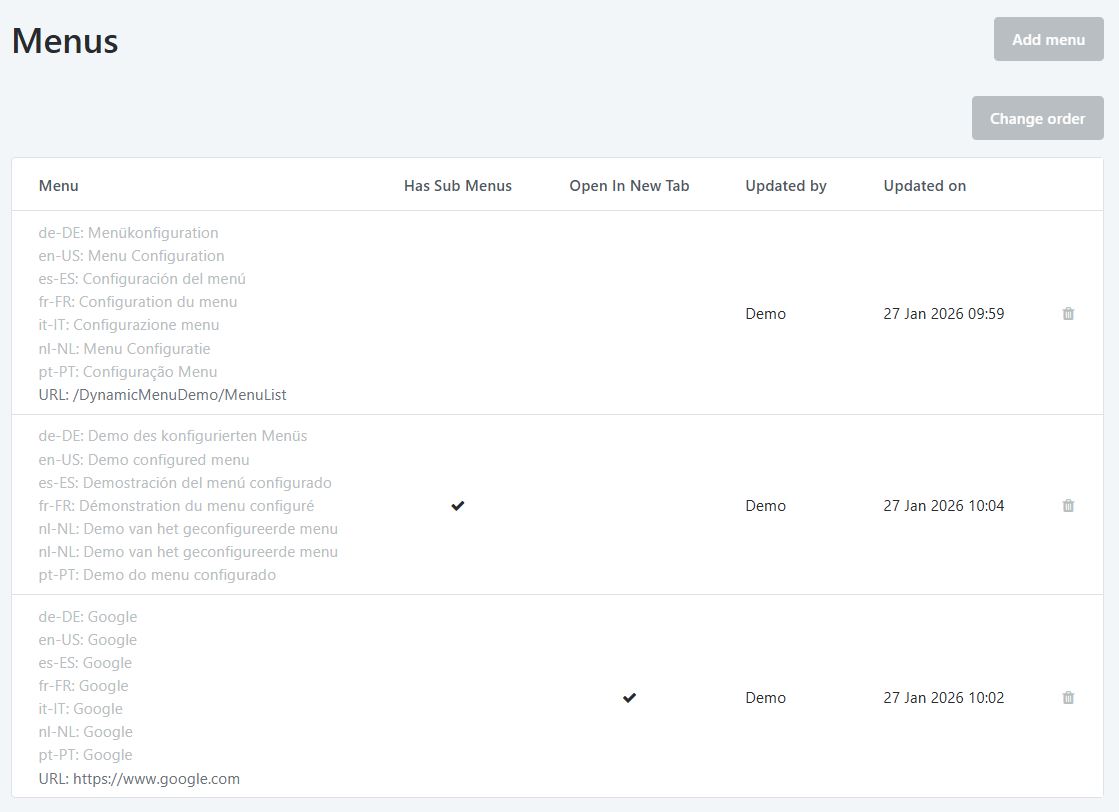This screenshot has width=1119, height=812.
Task: Click the Add menu button
Action: coord(1048,39)
